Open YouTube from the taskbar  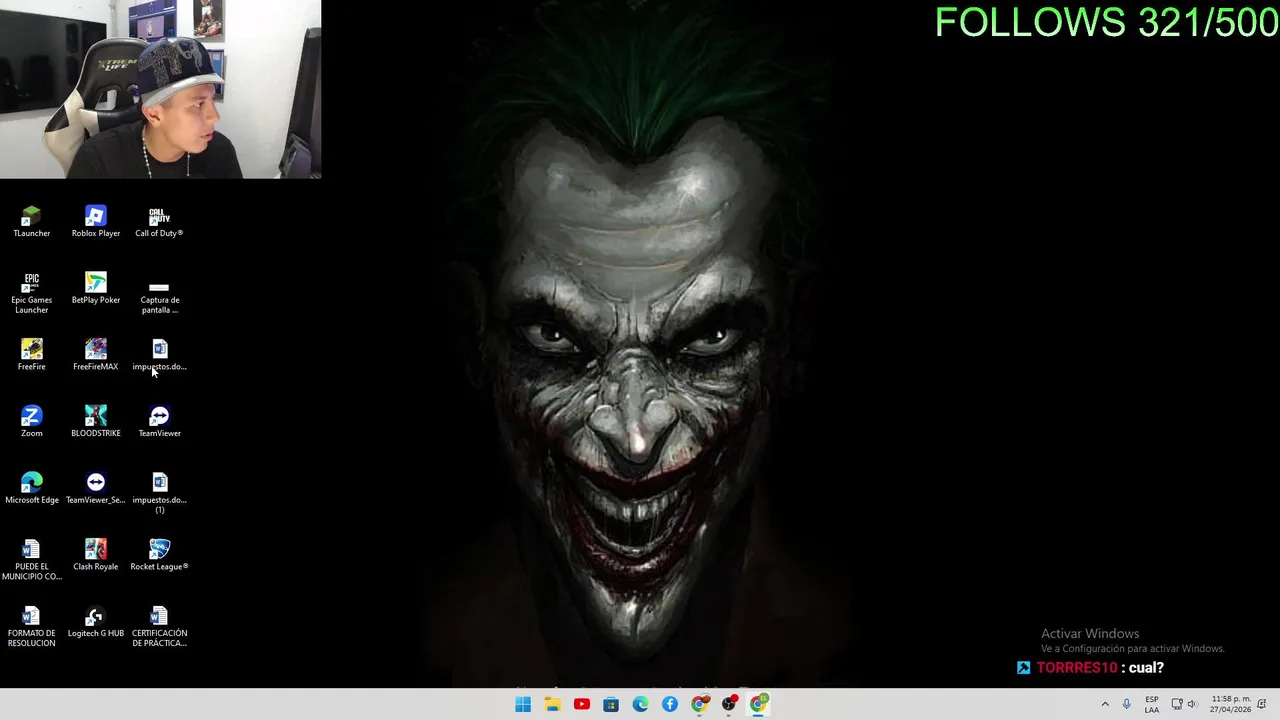[x=581, y=704]
